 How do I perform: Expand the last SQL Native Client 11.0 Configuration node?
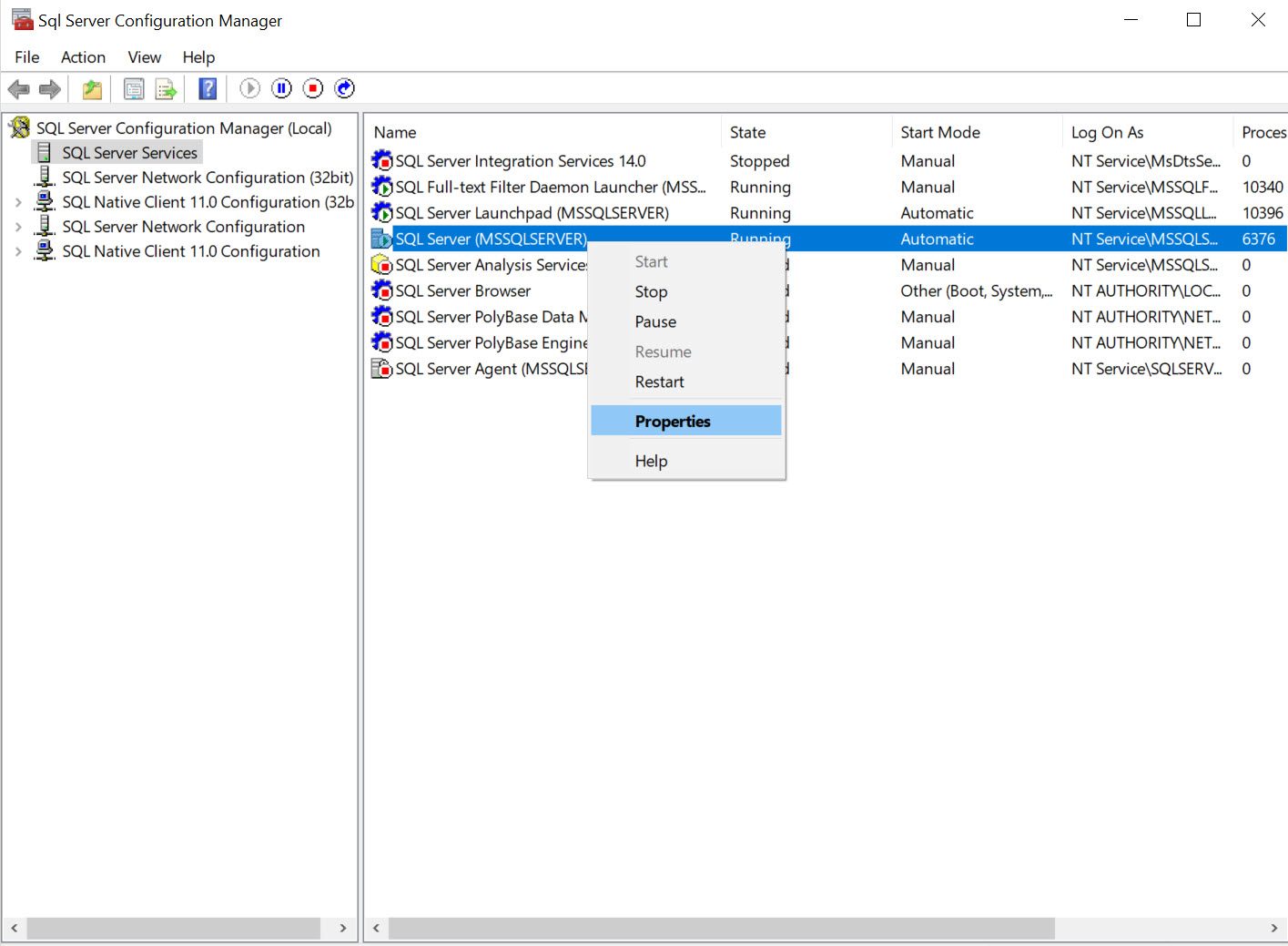(18, 251)
